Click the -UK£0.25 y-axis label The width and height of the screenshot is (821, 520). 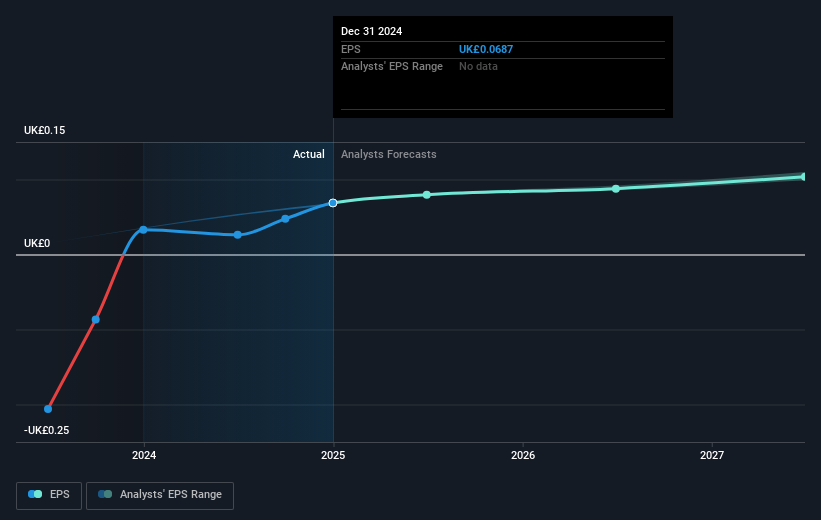(47, 430)
